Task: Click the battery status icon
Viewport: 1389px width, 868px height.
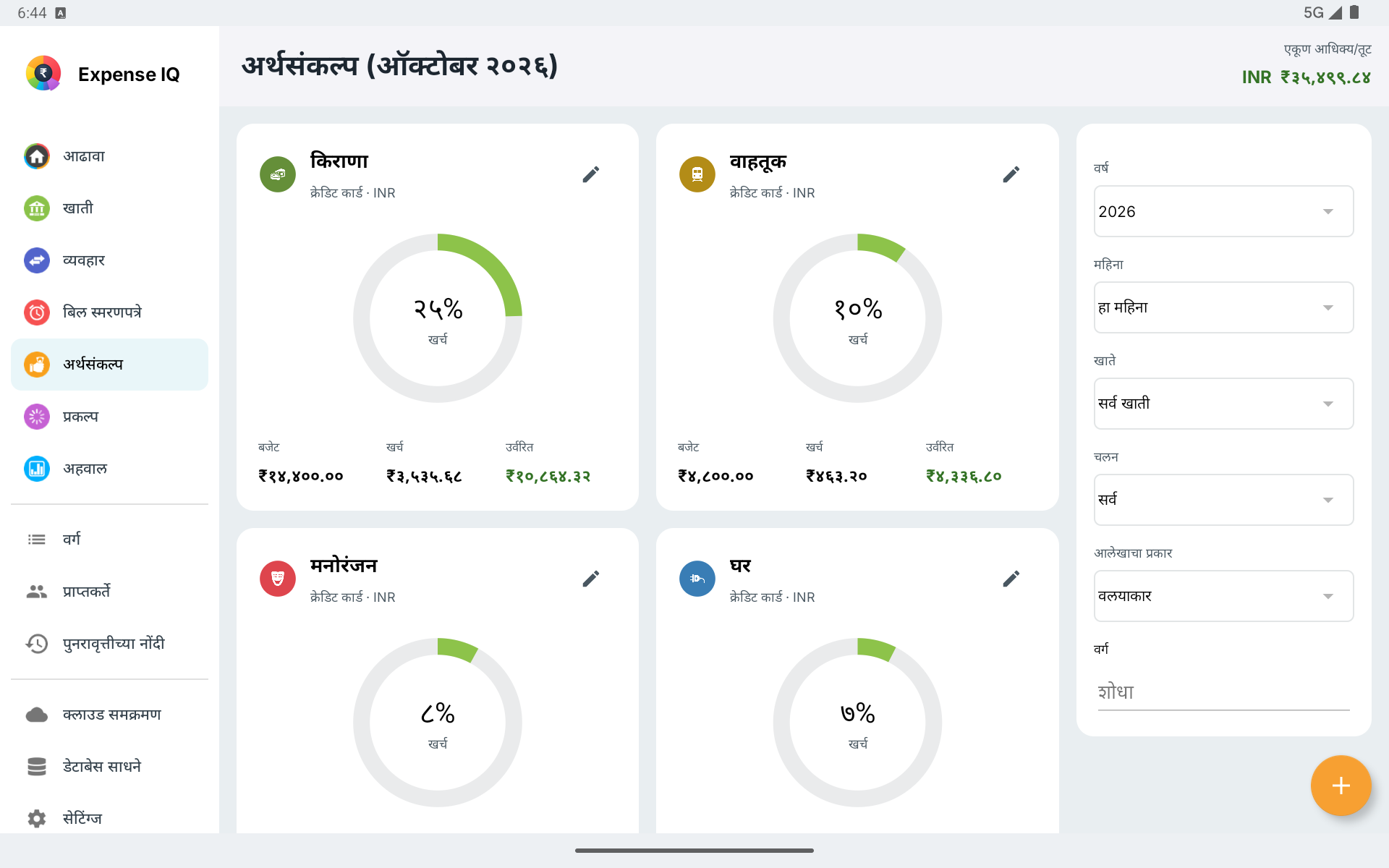Action: point(1354,12)
